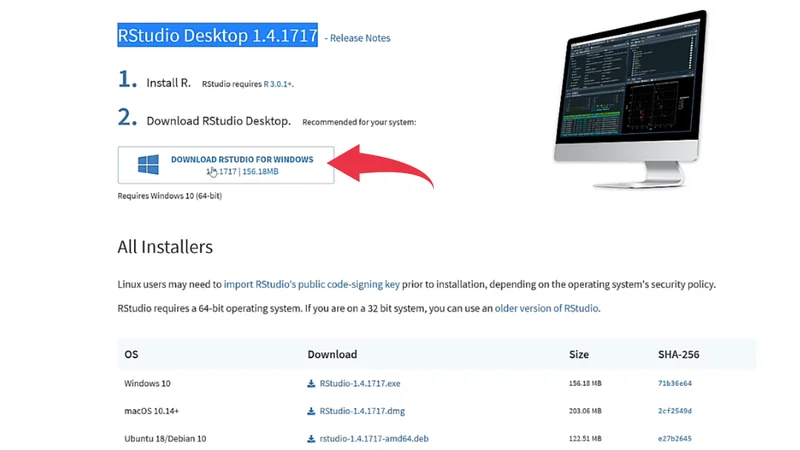Click the All Installers heading
This screenshot has height=450, width=800.
coord(165,247)
